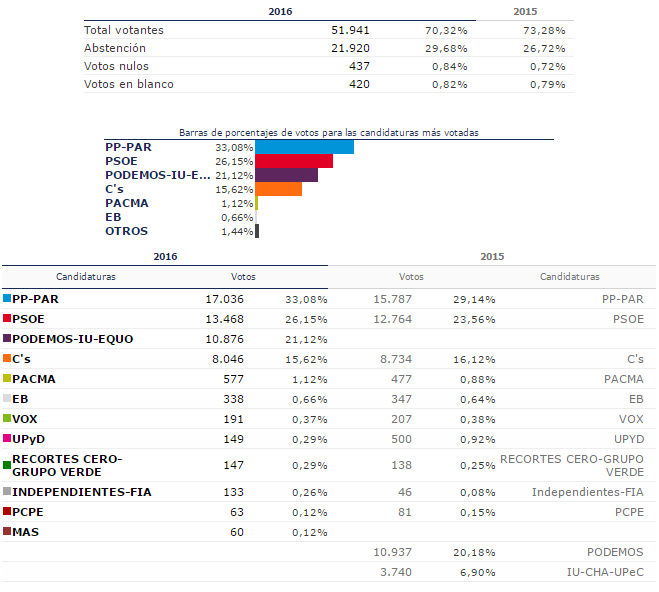
Task: Click the C's party name in 2016 table
Action: pyautogui.click(x=21, y=359)
